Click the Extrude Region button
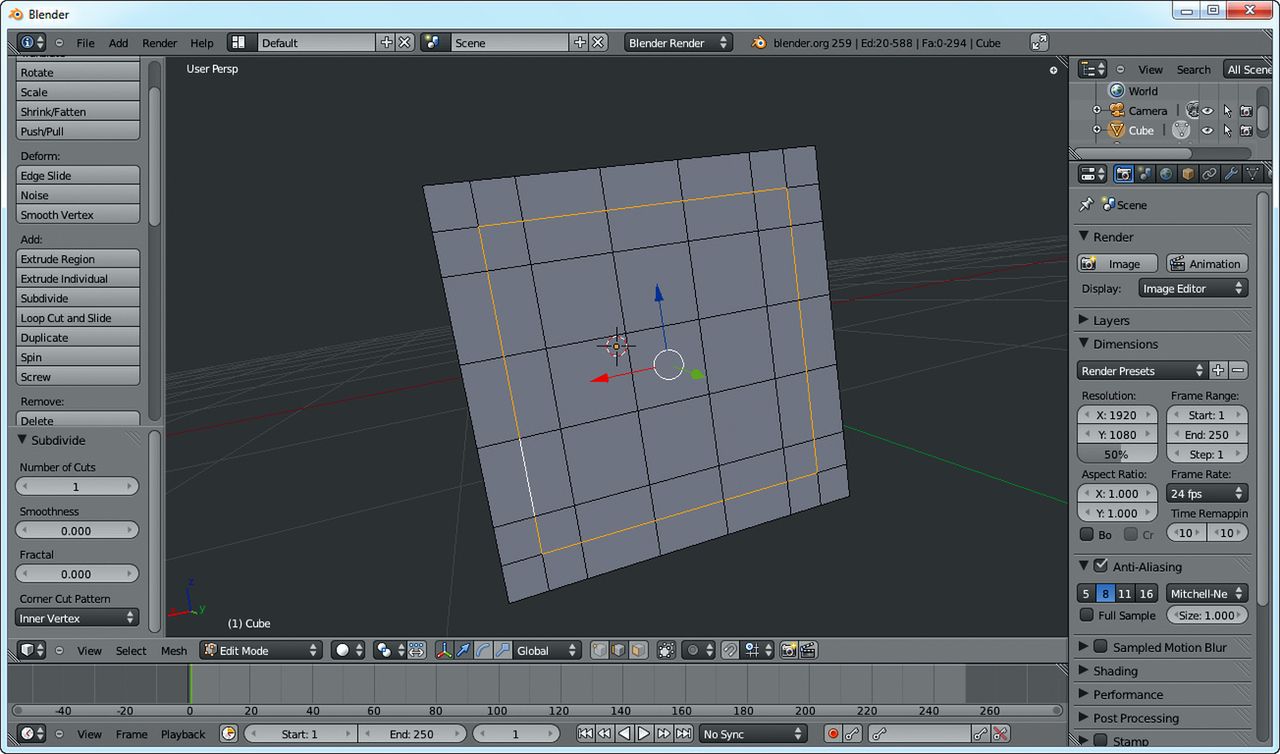Screen dimensions: 1280x754 pos(78,259)
